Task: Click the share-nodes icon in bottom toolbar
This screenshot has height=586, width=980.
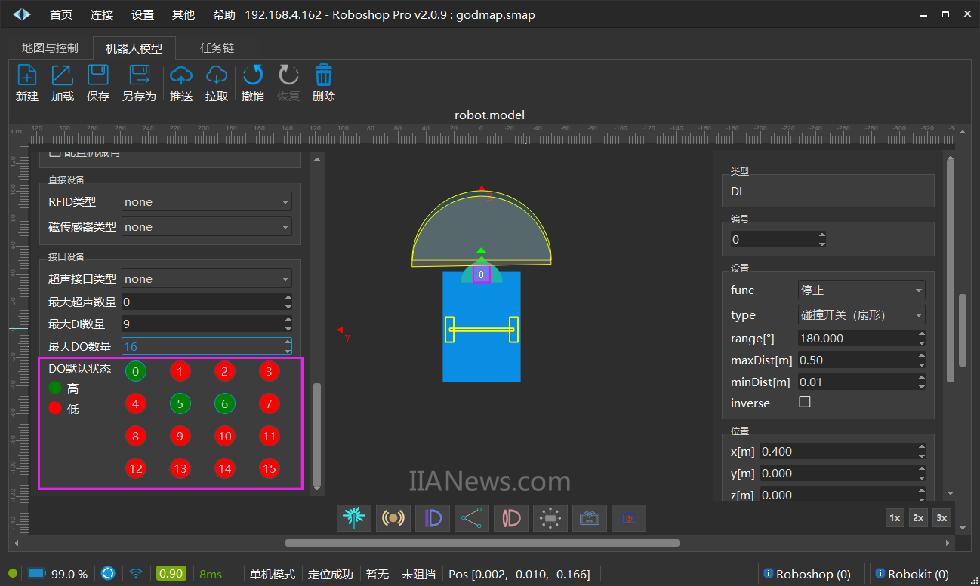Action: (471, 518)
